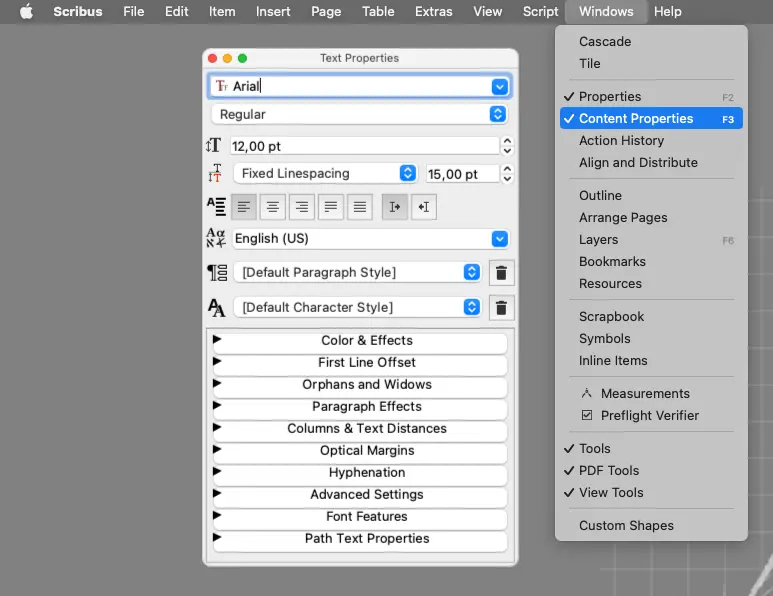The width and height of the screenshot is (773, 596).
Task: Open the Arial font family dropdown
Action: (x=500, y=87)
